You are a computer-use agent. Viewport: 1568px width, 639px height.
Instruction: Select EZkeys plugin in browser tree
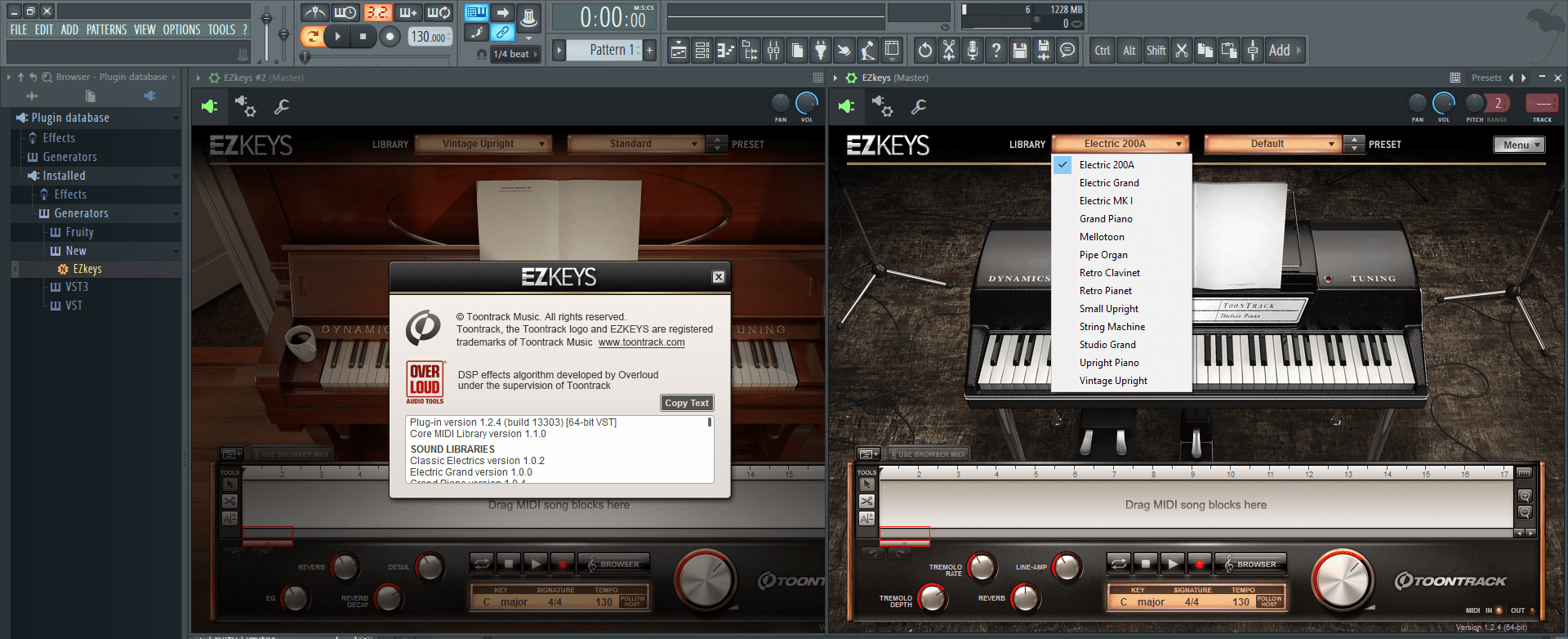click(x=87, y=269)
